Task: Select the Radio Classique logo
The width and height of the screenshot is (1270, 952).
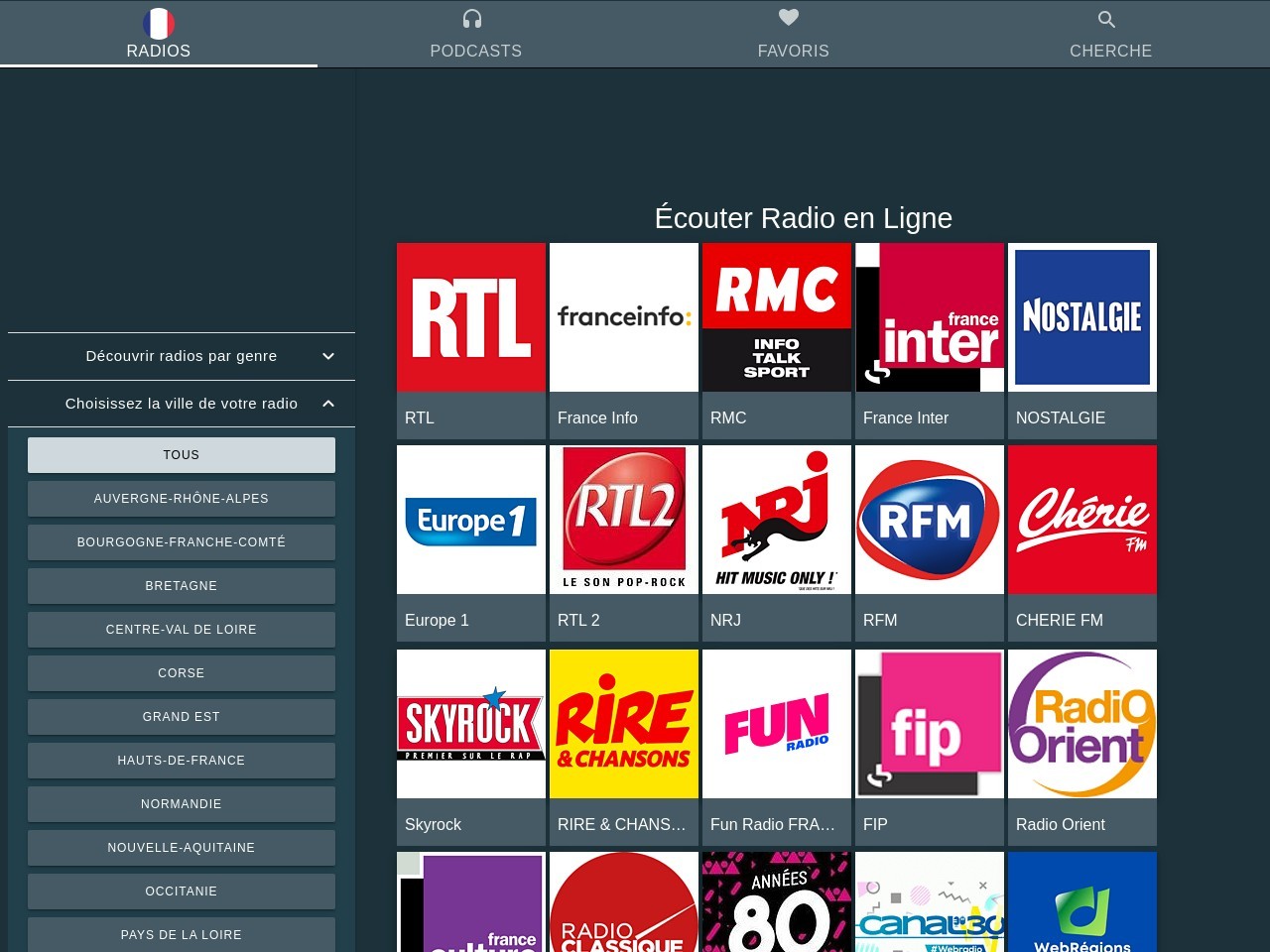Action: (624, 901)
